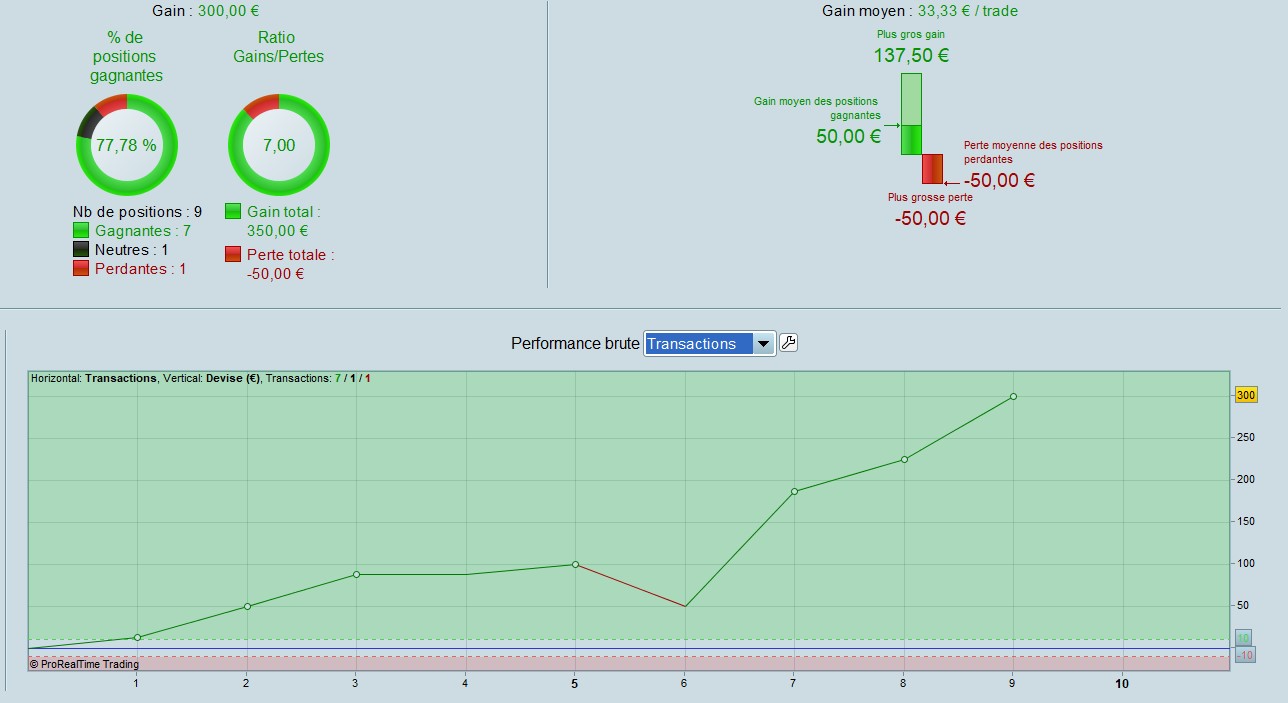This screenshot has width=1288, height=703.
Task: Click the red Perte totale legend square
Action: point(233,255)
